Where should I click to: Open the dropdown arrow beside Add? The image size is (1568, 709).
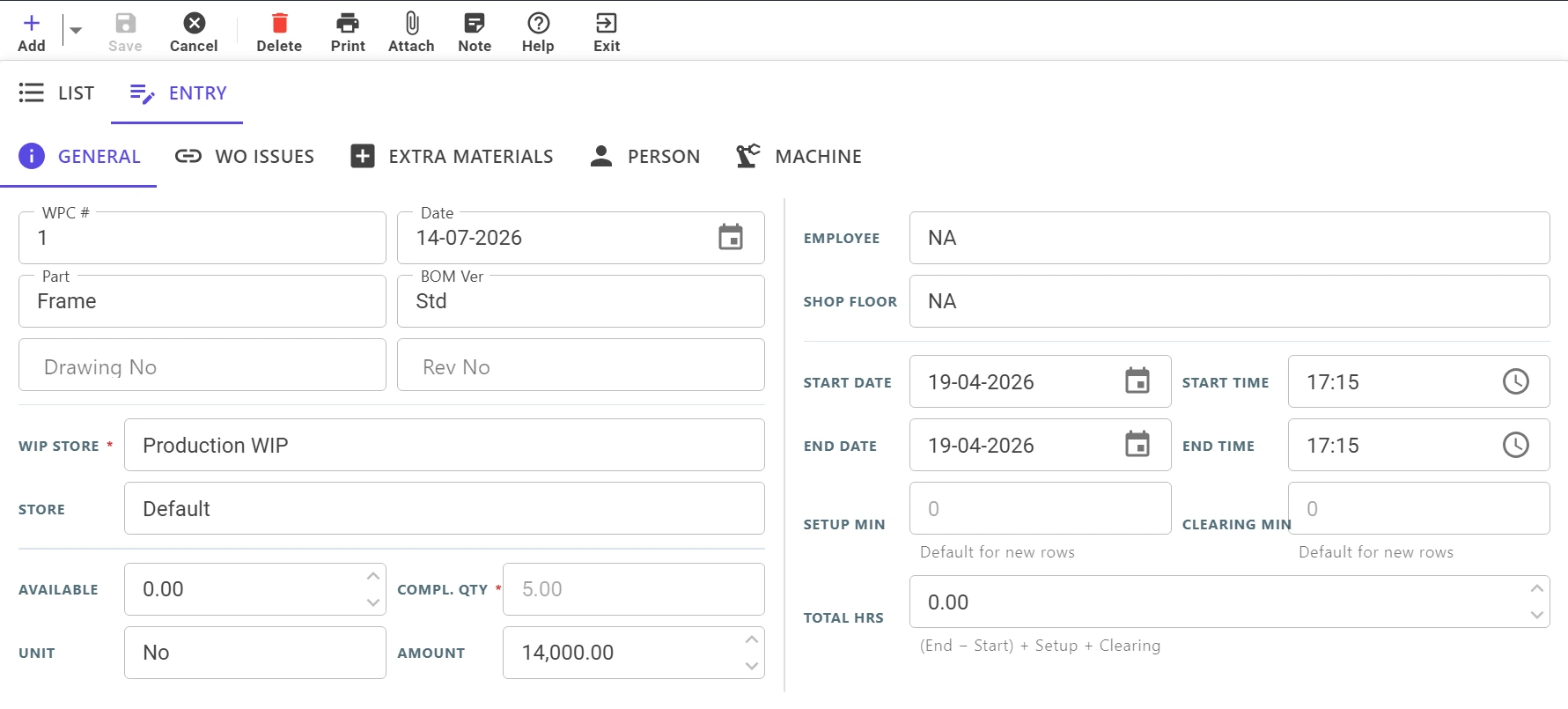pyautogui.click(x=76, y=31)
